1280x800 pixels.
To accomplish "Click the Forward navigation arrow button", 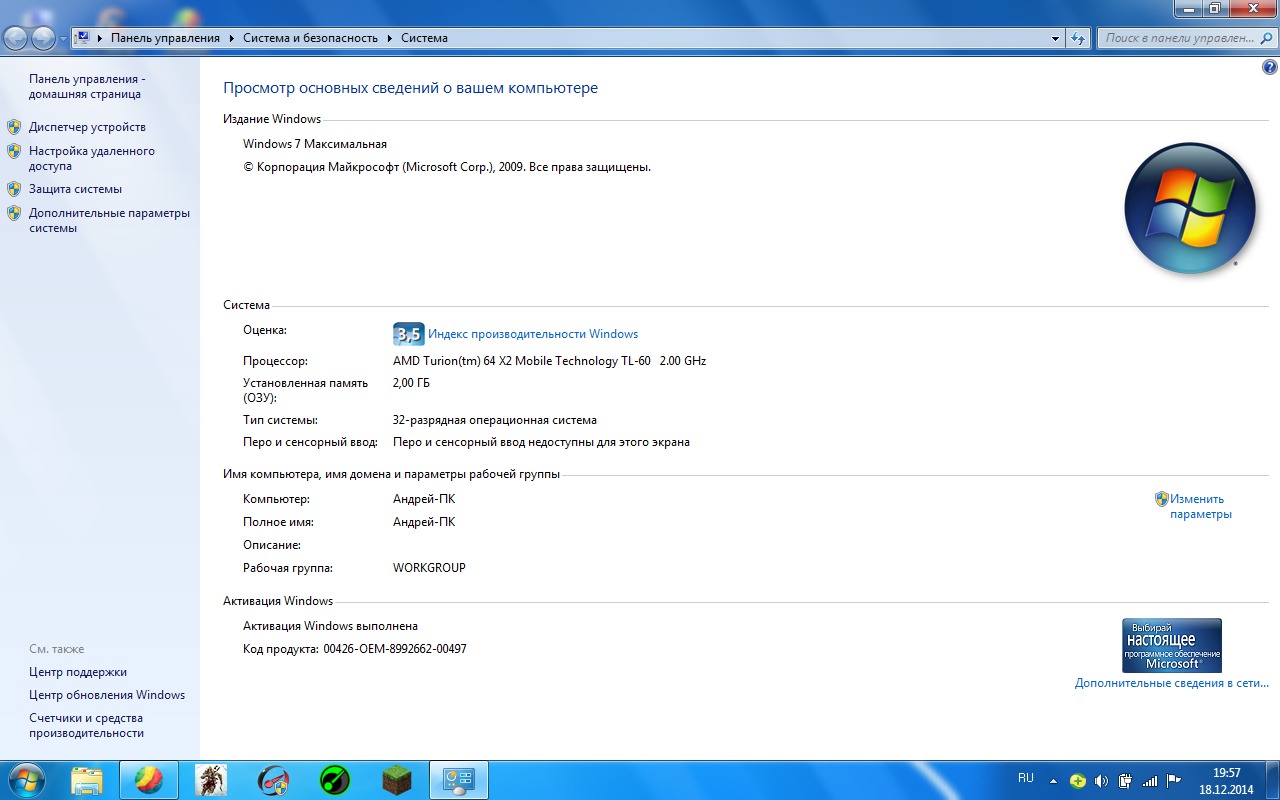I will pyautogui.click(x=44, y=38).
